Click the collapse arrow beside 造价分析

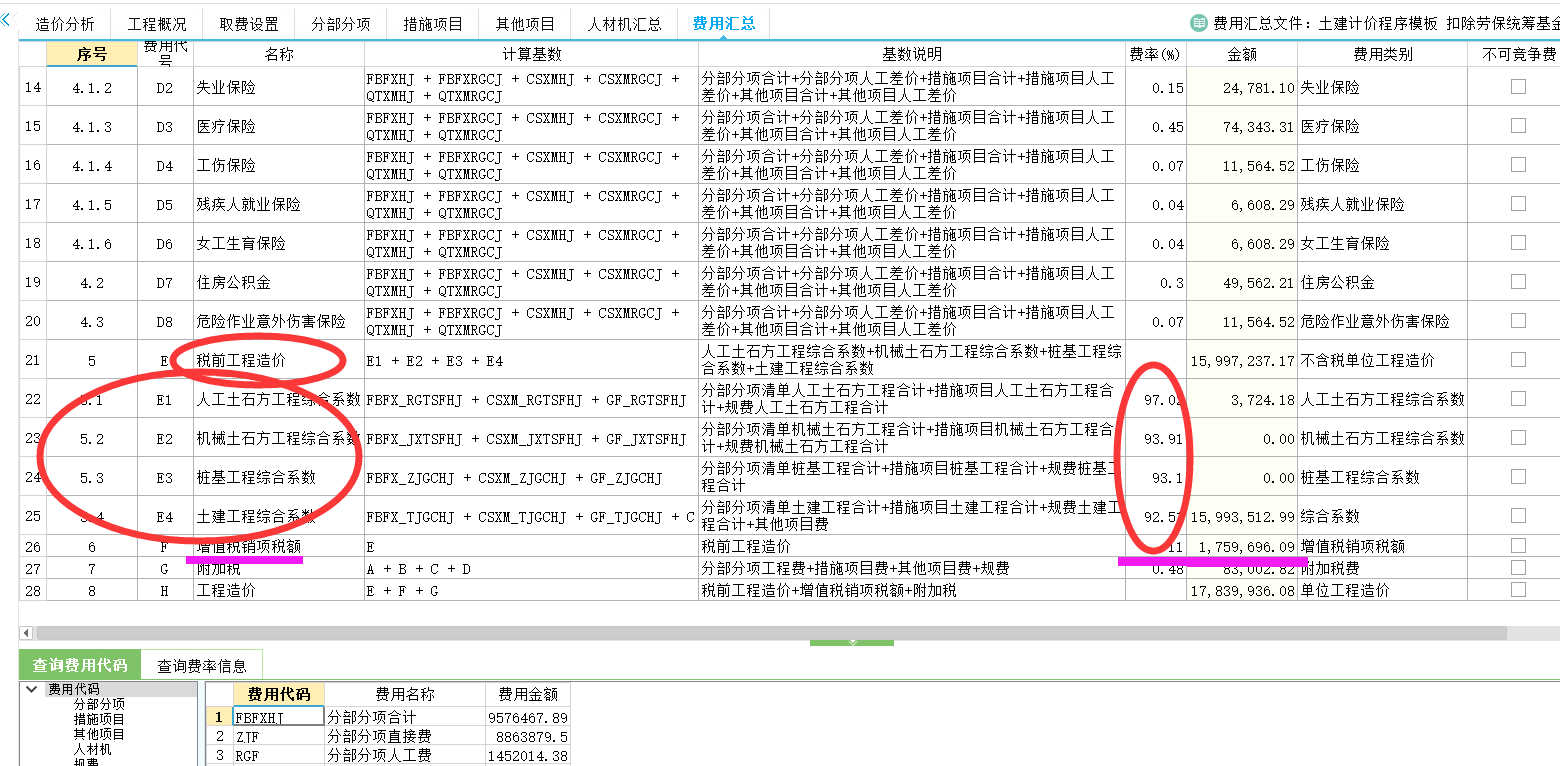click(7, 19)
